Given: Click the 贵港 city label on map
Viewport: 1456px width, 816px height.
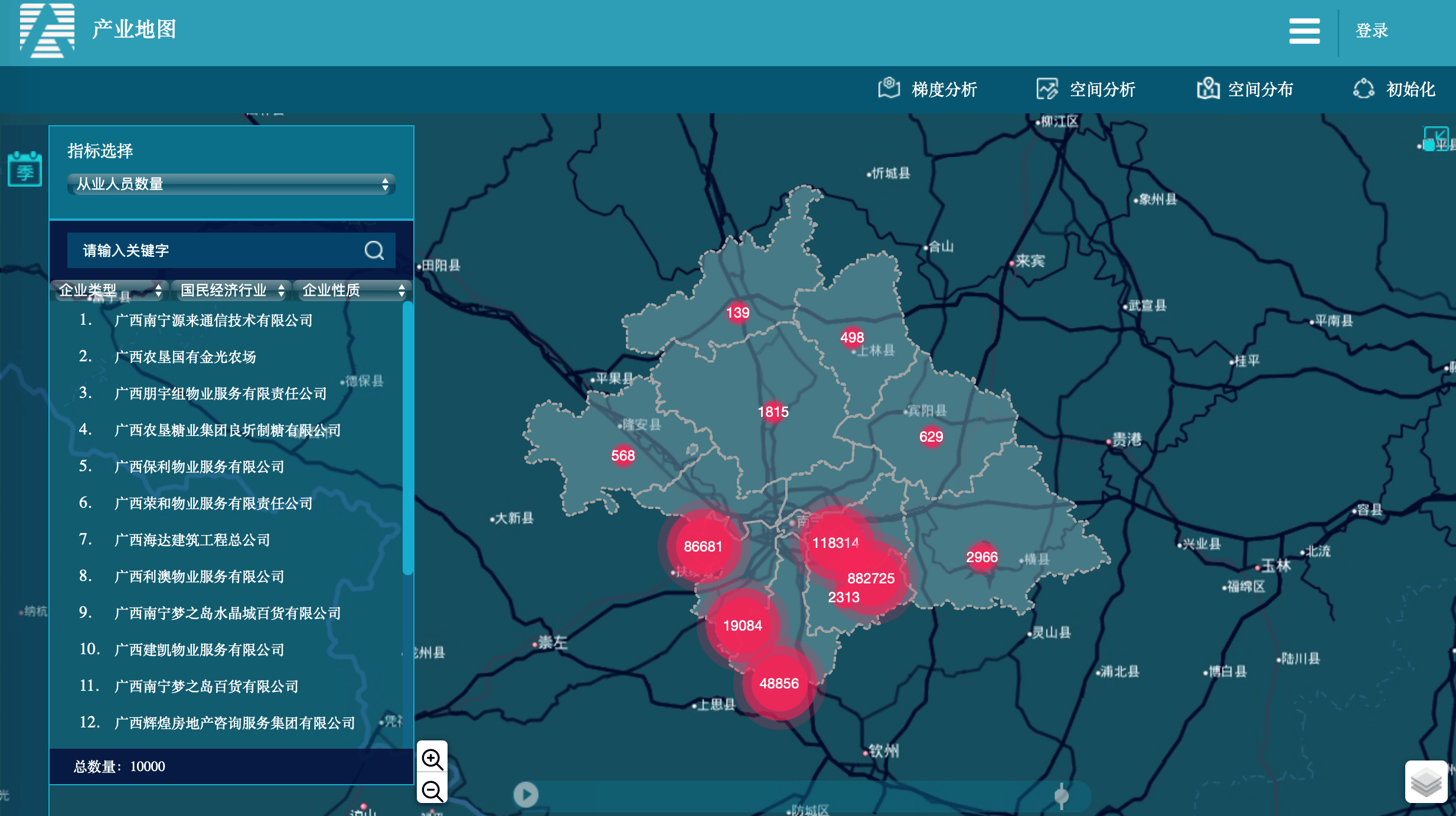Looking at the screenshot, I should pos(1126,439).
